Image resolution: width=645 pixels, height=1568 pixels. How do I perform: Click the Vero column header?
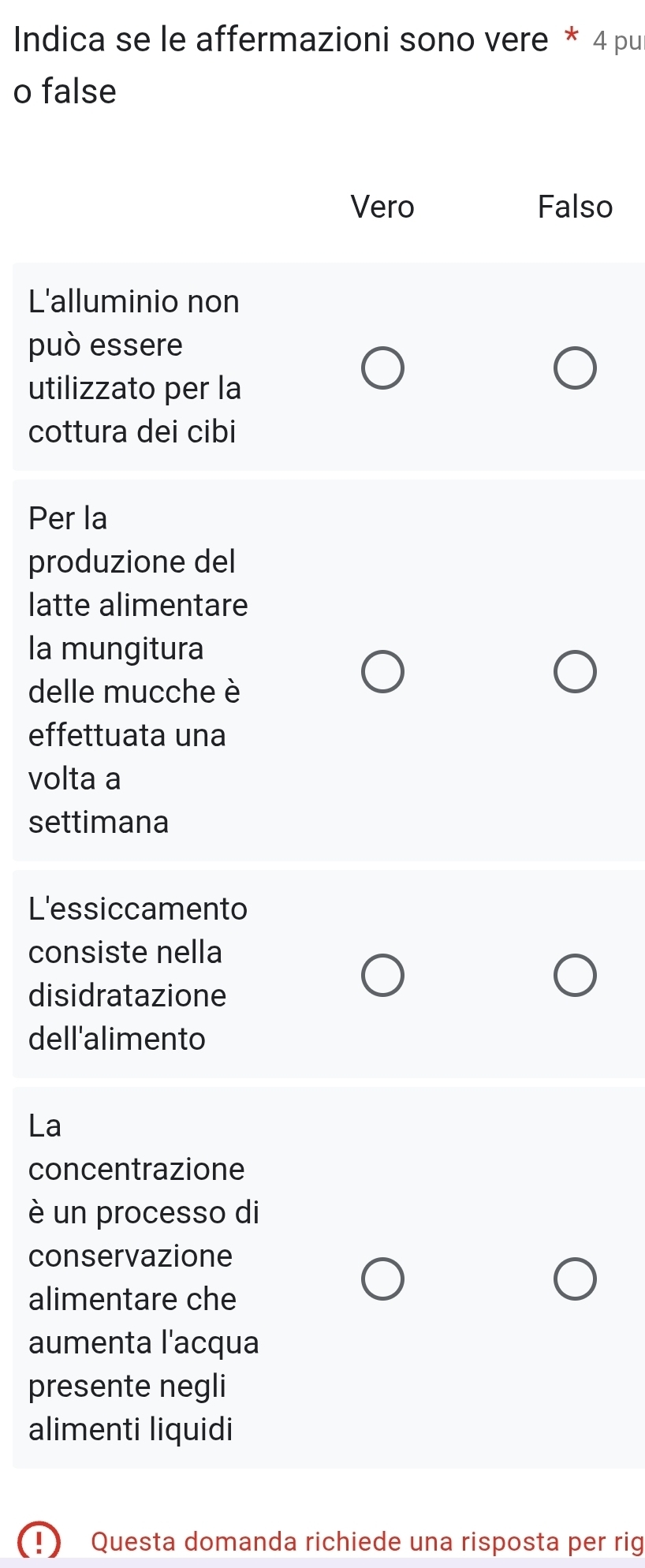tap(382, 207)
